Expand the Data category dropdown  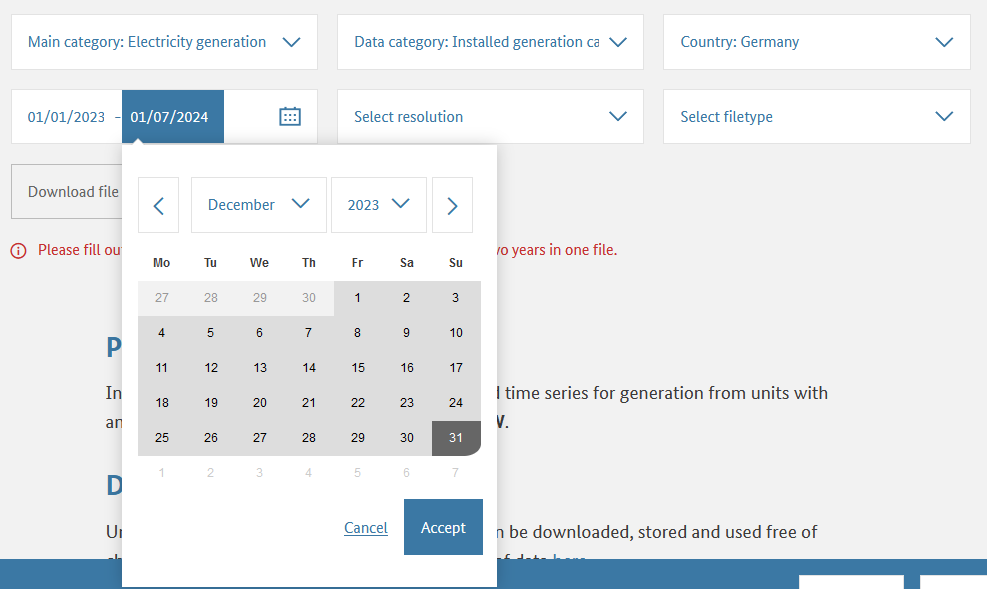[x=490, y=42]
